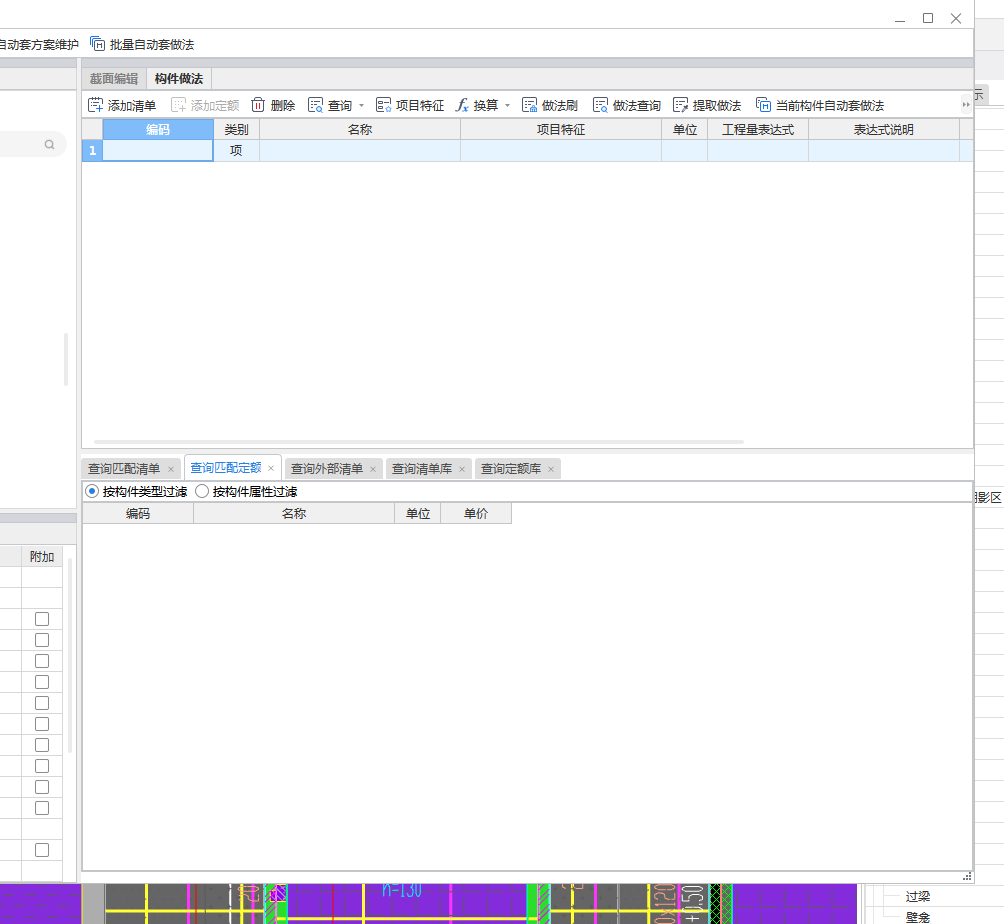Click the 编码 column header in lower table
1004x924 pixels.
pos(138,514)
